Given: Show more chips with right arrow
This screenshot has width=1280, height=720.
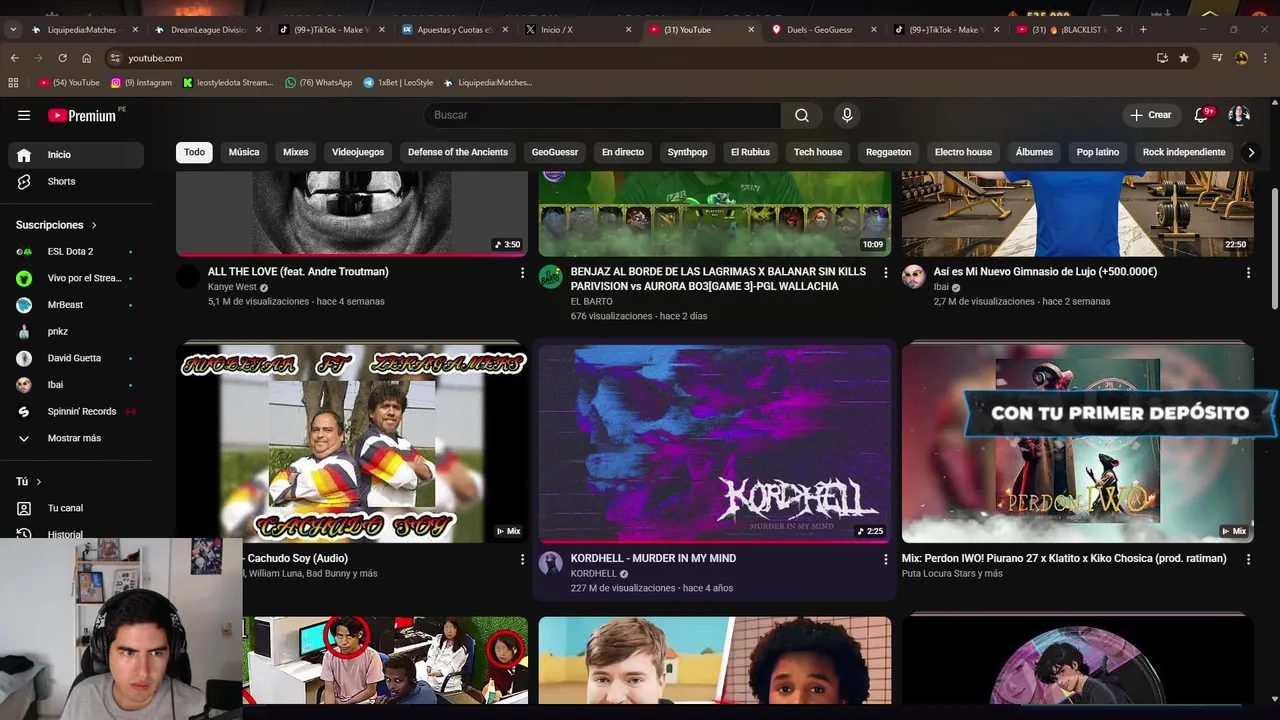Looking at the screenshot, I should 1250,152.
